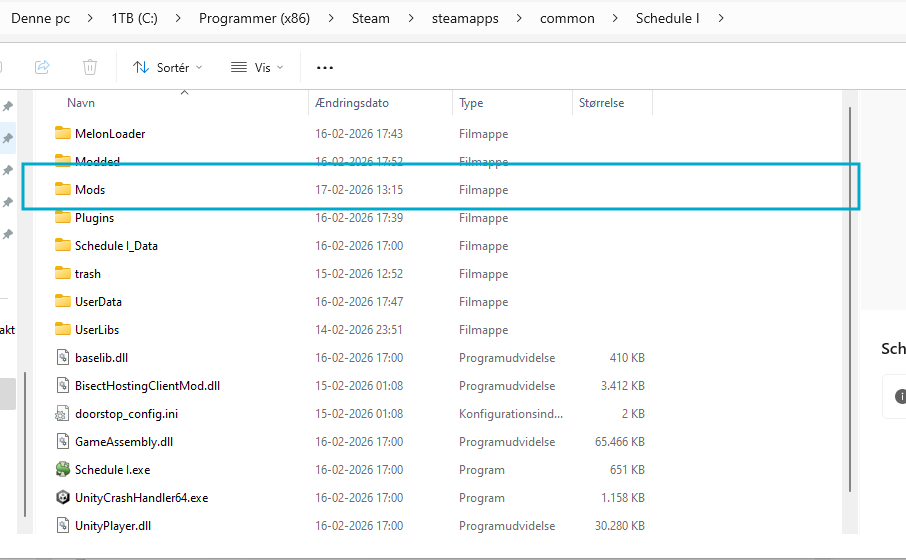Click the 65.466 KB size cell

[x=619, y=442]
